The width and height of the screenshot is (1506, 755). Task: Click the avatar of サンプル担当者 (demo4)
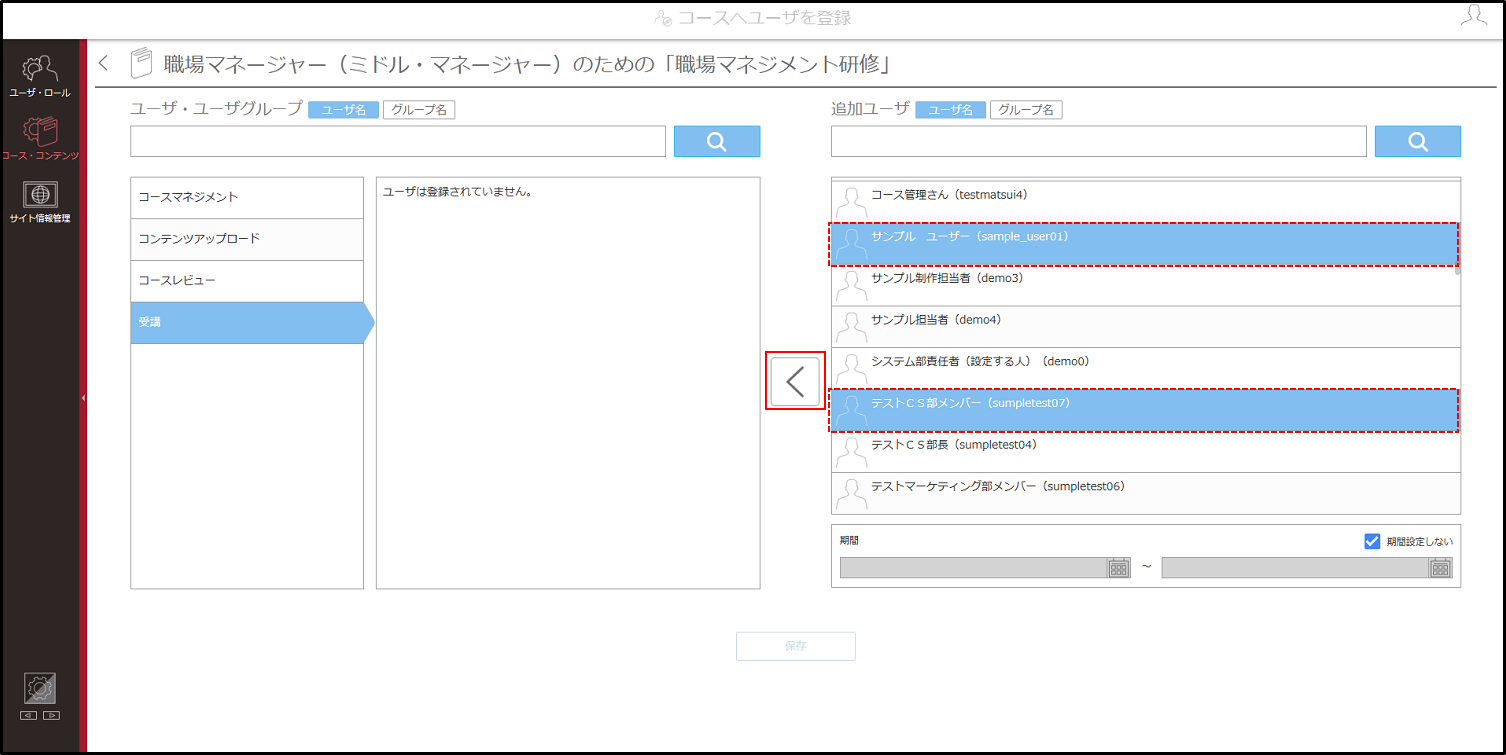(851, 327)
